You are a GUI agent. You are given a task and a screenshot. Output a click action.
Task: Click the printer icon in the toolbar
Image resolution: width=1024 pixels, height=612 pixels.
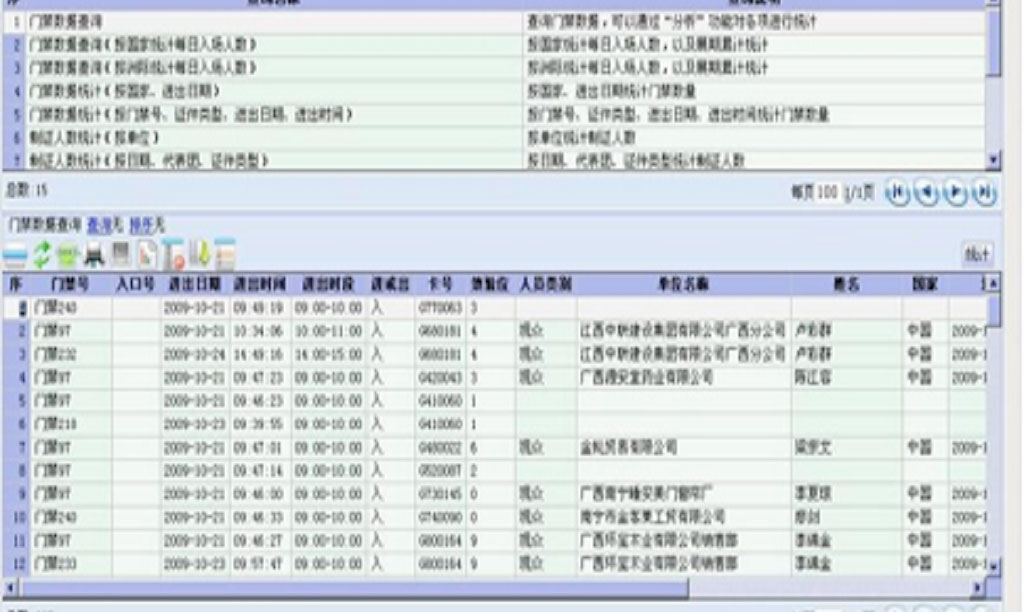(93, 255)
